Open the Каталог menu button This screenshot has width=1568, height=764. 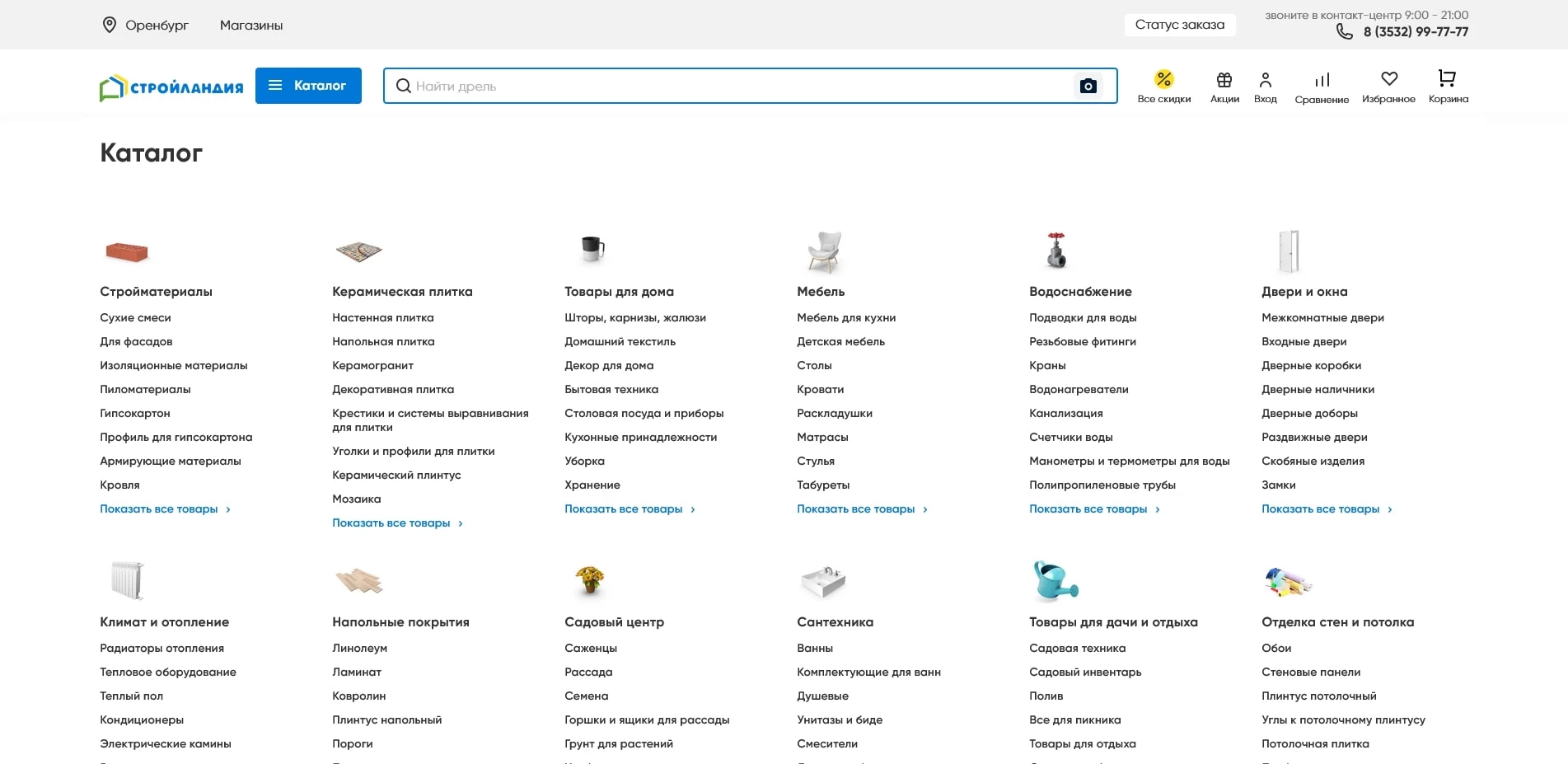308,86
